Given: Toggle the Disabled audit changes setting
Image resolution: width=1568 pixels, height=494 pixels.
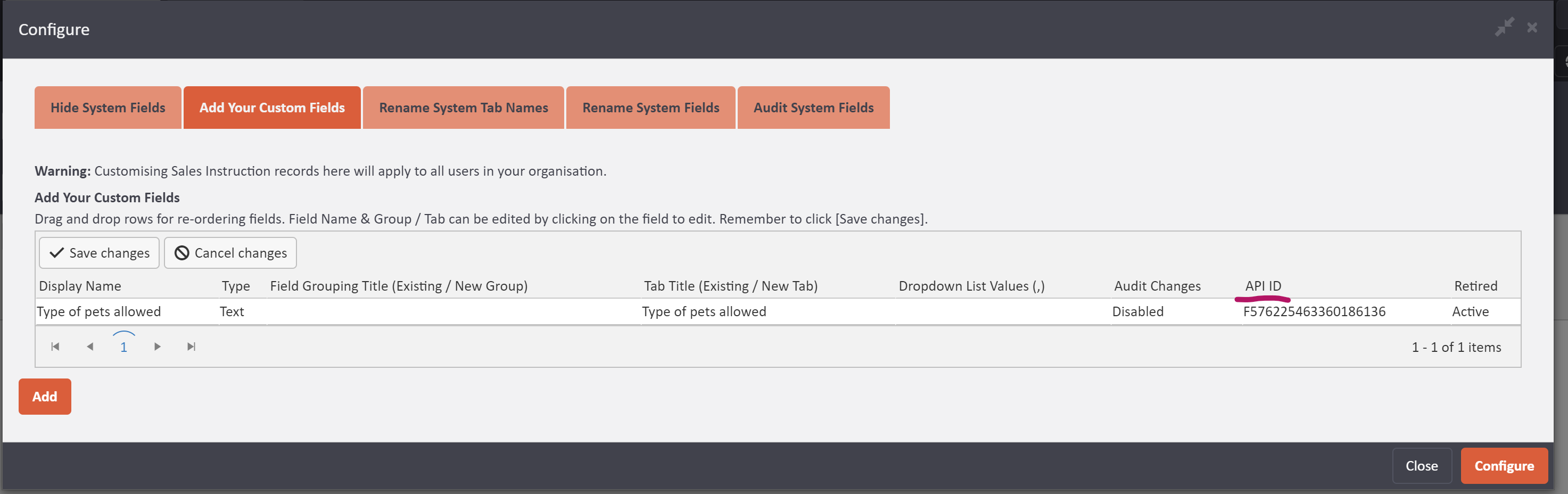Looking at the screenshot, I should (1137, 311).
